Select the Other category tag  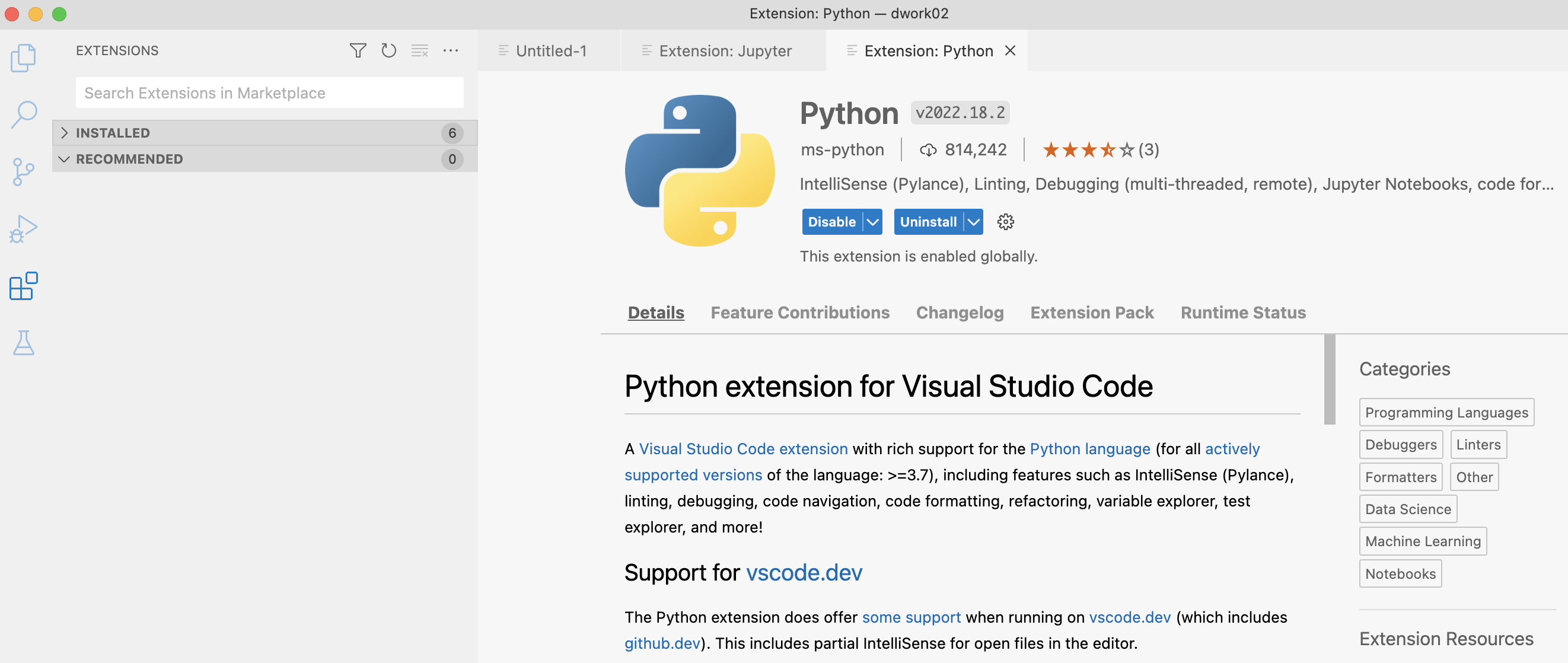[x=1474, y=477]
